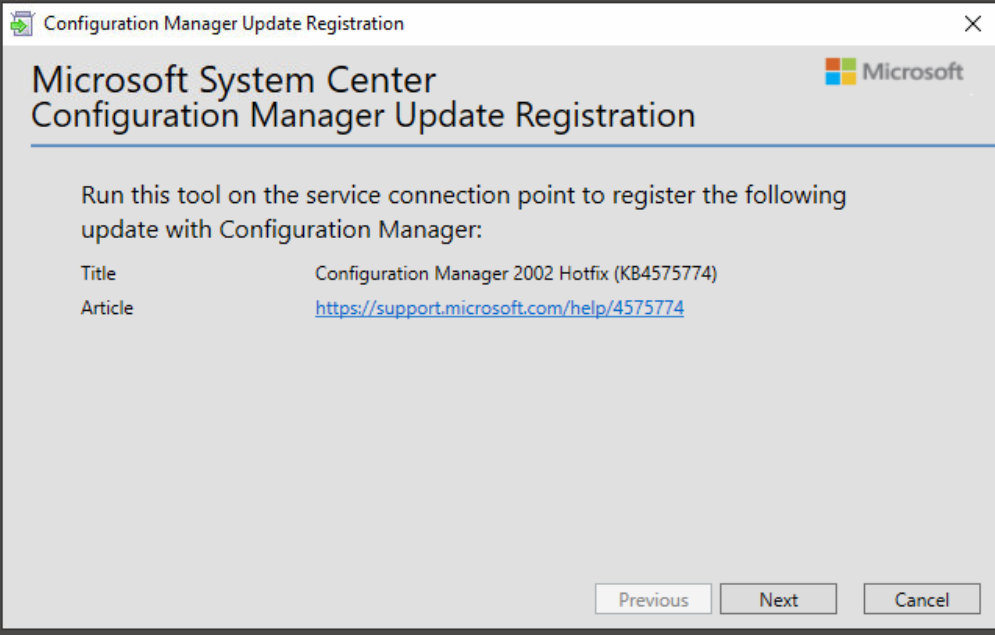Cancel the update registration wizard
The width and height of the screenshot is (995, 635).
coord(921,600)
